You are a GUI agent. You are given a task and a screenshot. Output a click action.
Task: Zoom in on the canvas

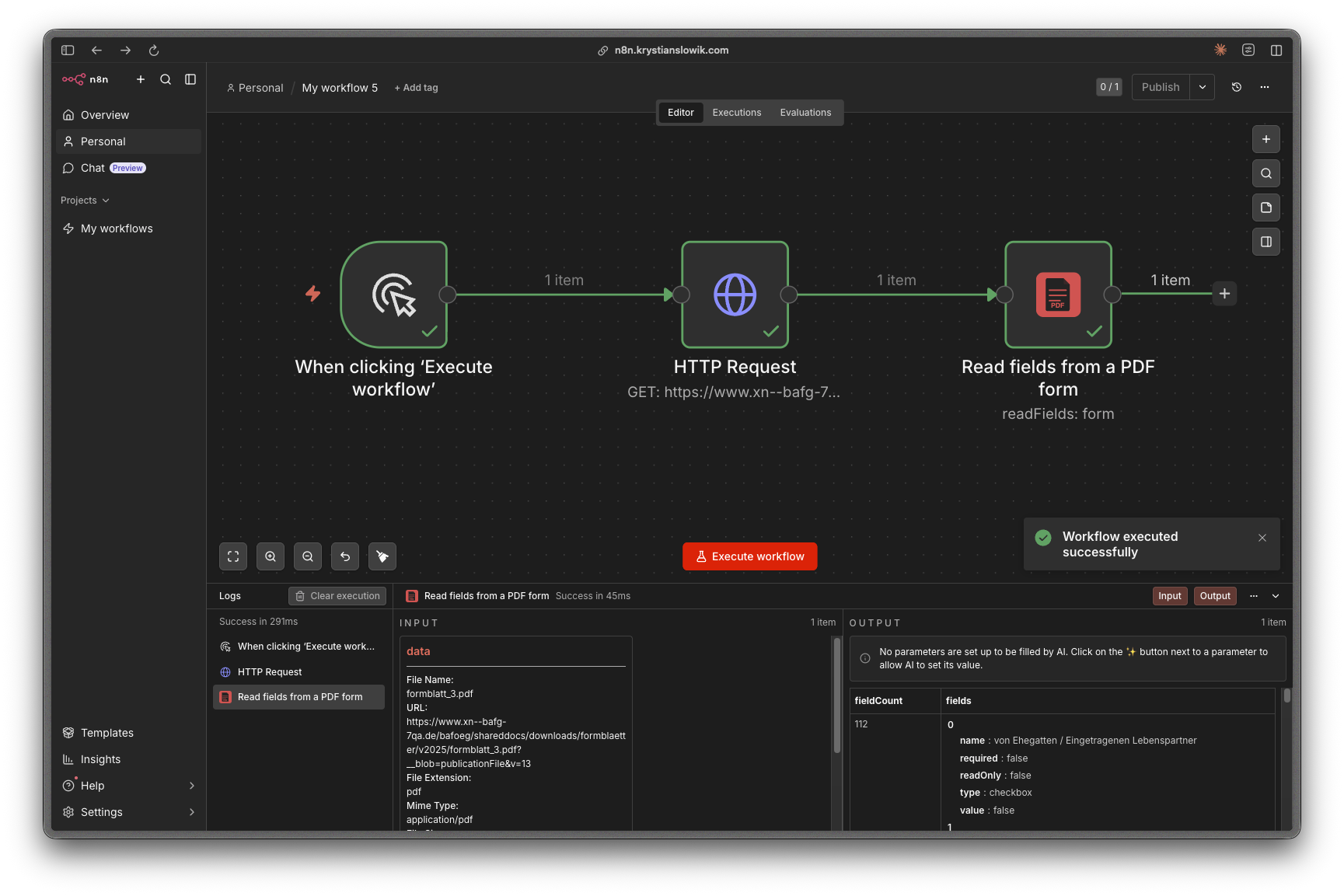pos(271,556)
